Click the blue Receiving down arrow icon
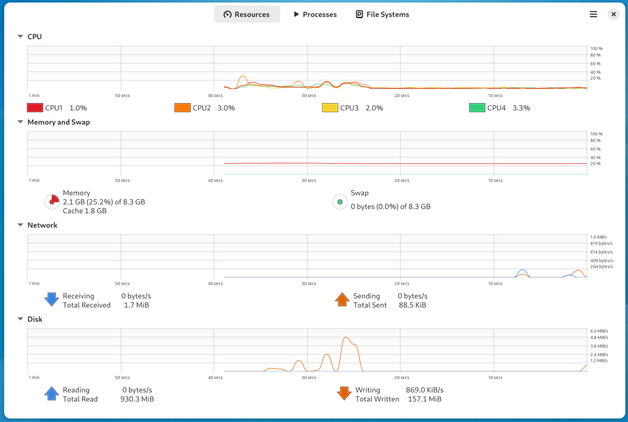 (52, 299)
